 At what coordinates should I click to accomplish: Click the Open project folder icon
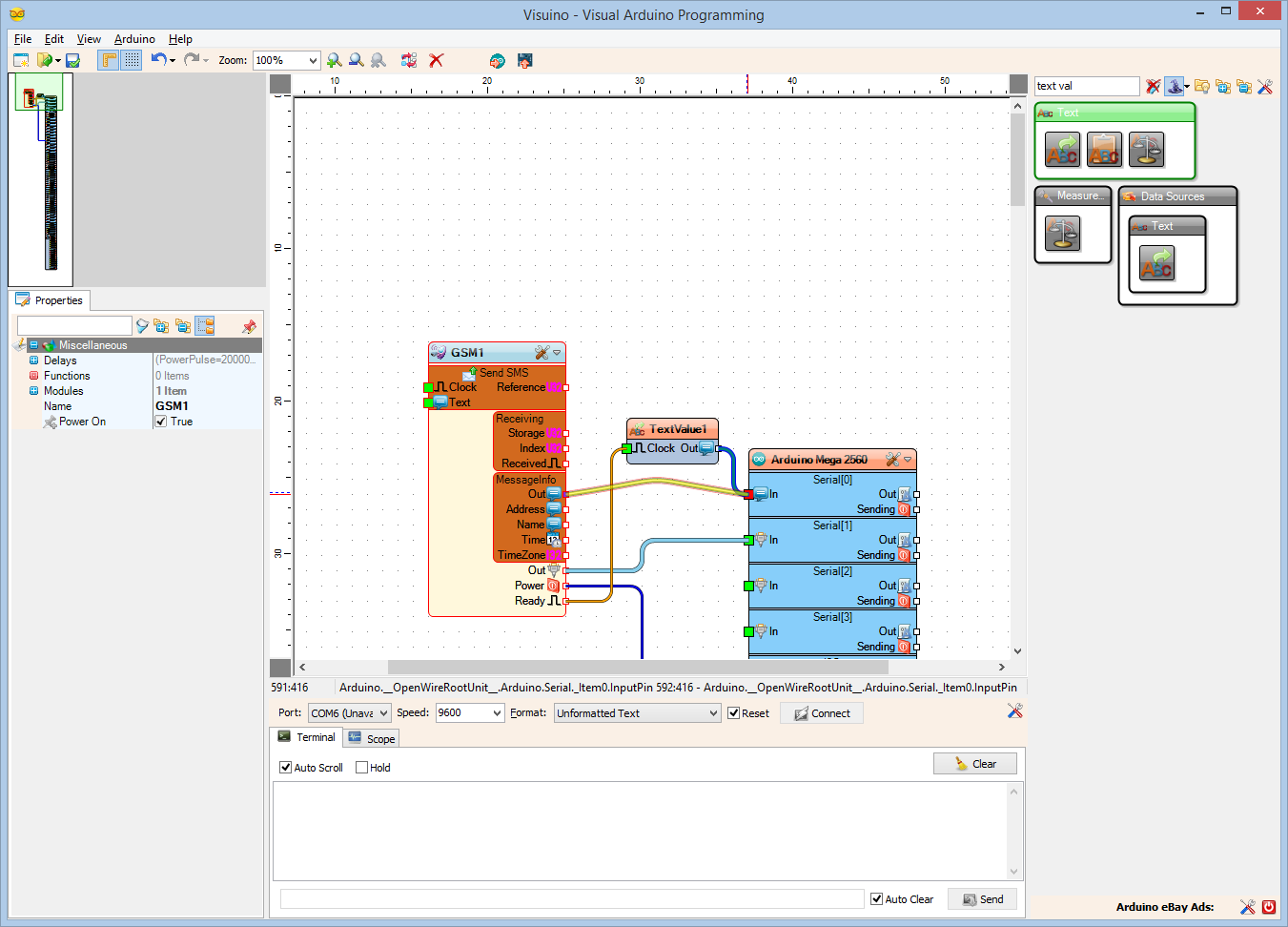click(44, 60)
